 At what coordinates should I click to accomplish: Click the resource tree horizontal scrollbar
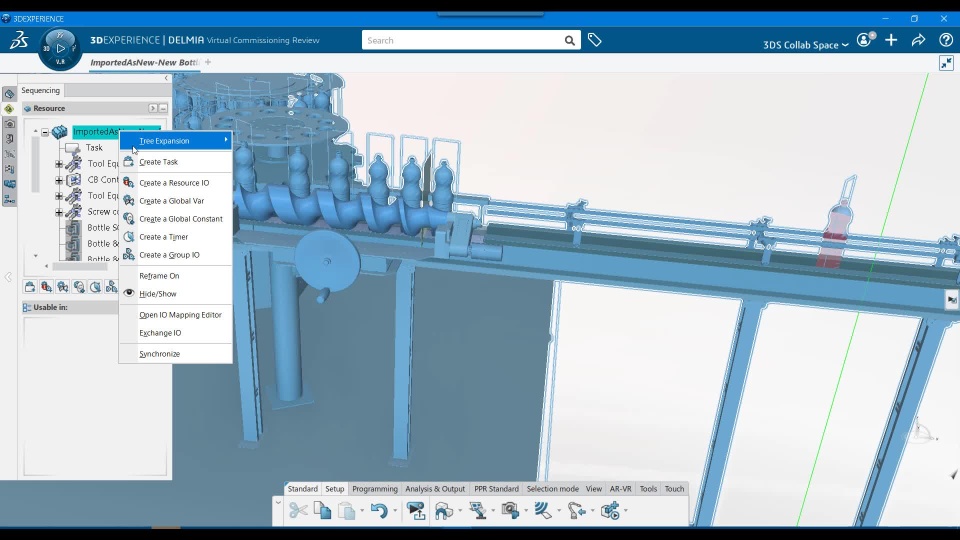click(80, 266)
